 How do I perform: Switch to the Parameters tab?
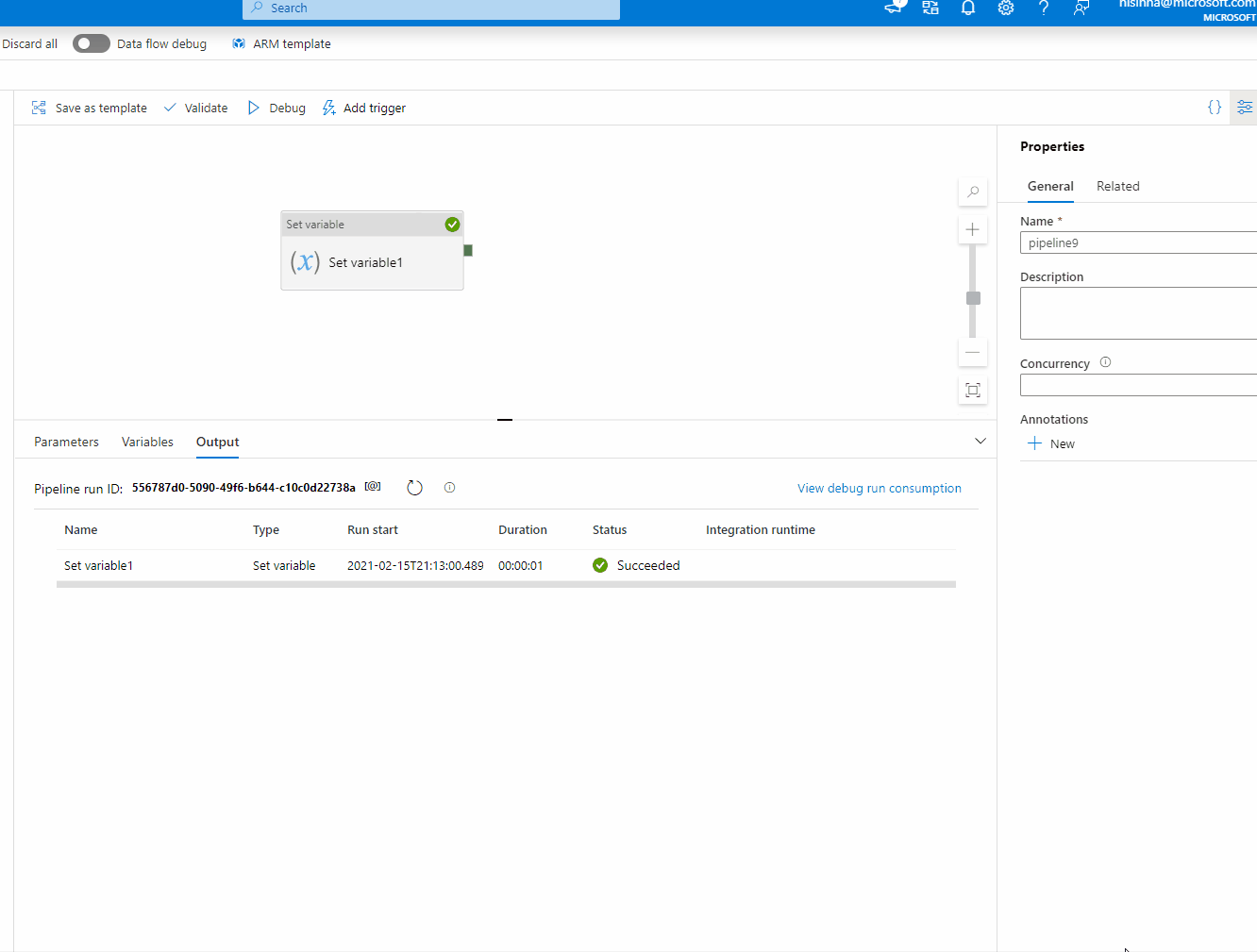66,443
